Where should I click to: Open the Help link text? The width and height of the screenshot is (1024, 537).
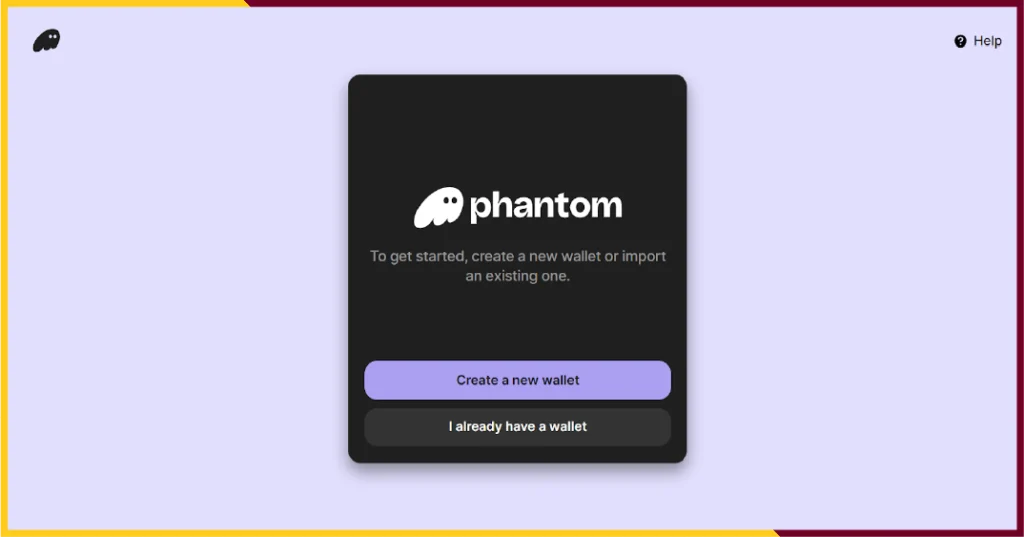(987, 41)
